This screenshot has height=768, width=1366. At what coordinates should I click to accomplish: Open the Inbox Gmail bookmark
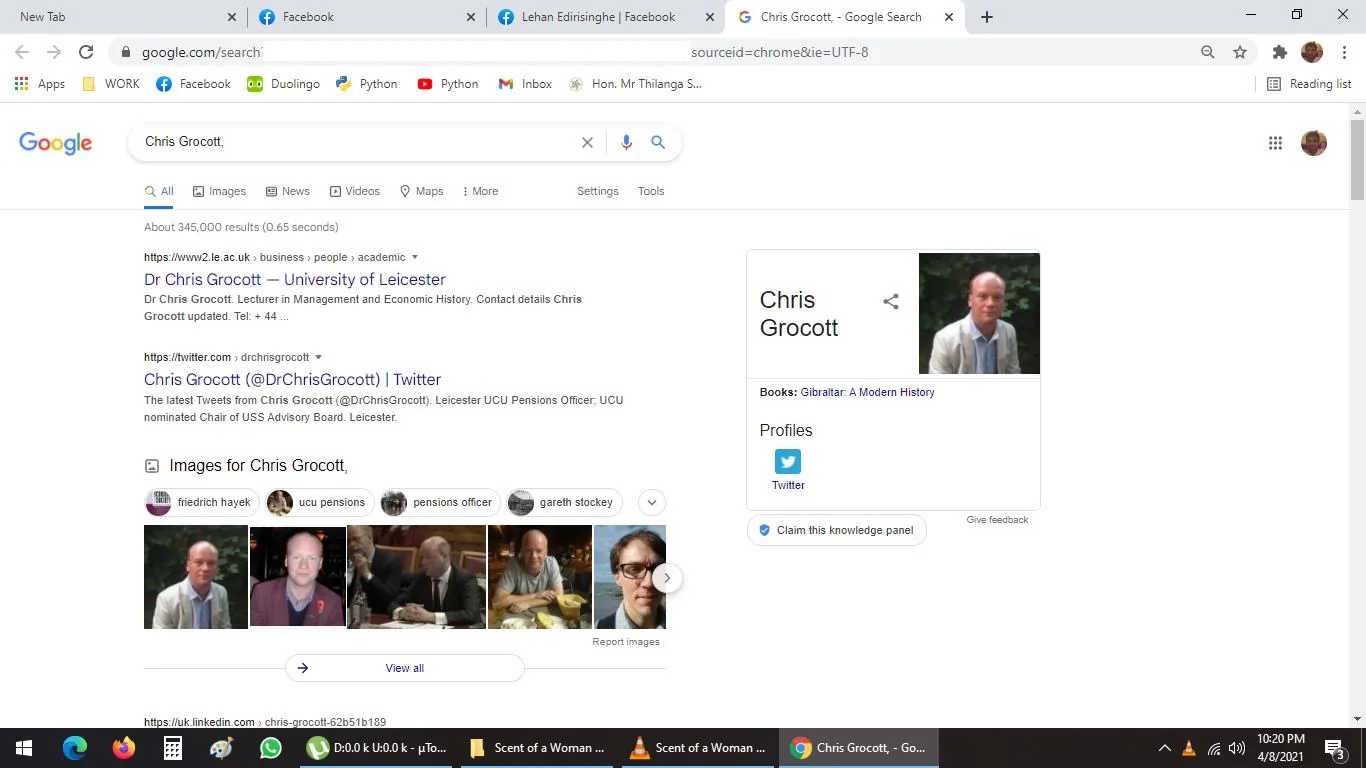[525, 84]
